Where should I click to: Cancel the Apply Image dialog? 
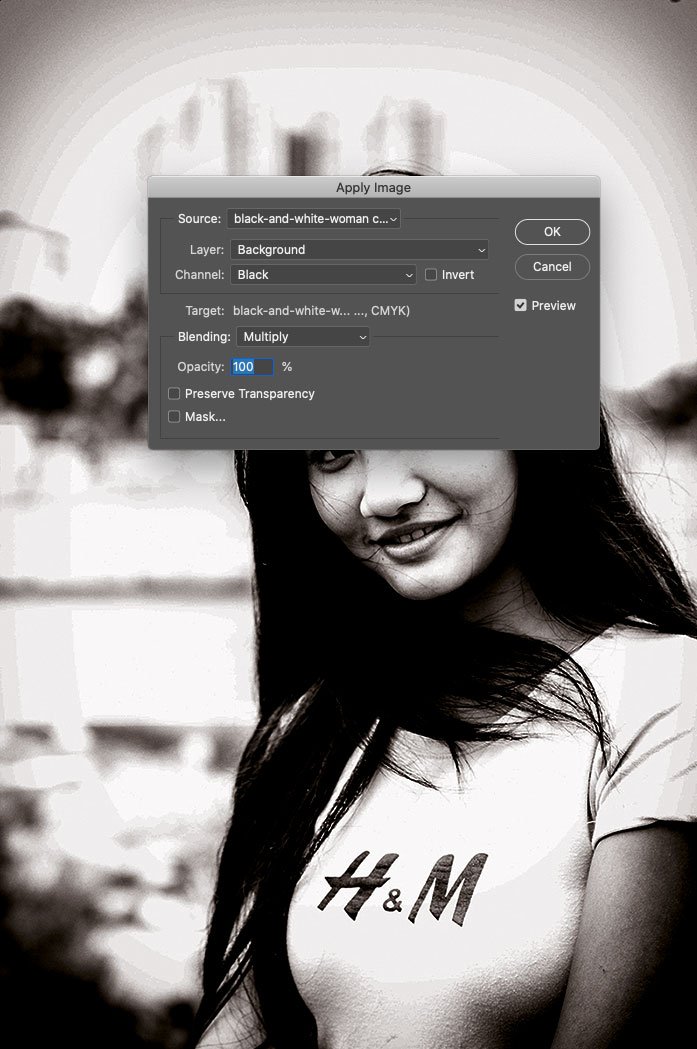(552, 266)
